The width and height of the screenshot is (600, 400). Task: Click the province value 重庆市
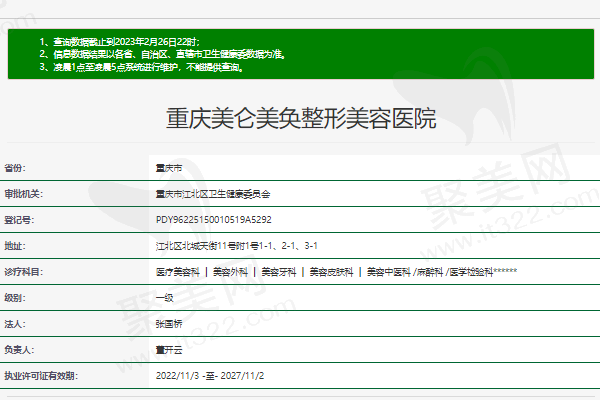coord(169,168)
